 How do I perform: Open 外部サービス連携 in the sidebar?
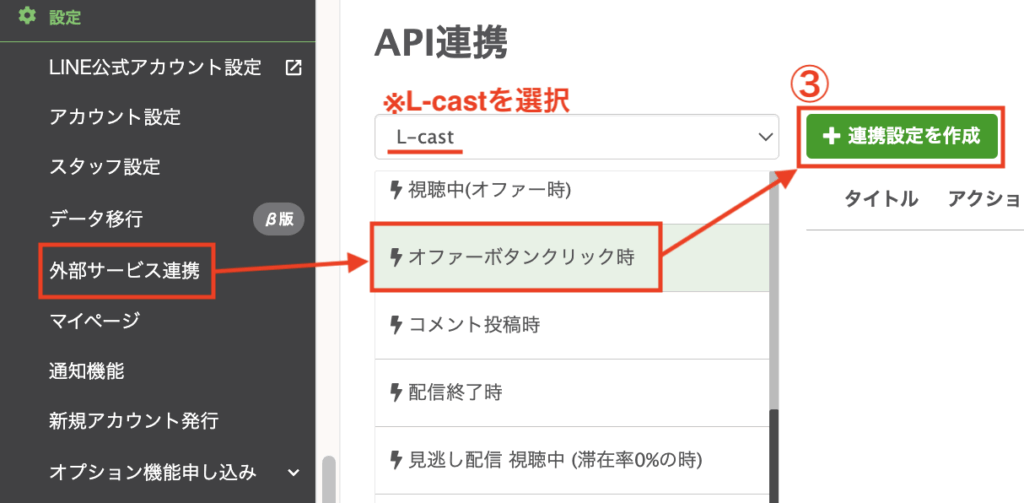[x=125, y=270]
